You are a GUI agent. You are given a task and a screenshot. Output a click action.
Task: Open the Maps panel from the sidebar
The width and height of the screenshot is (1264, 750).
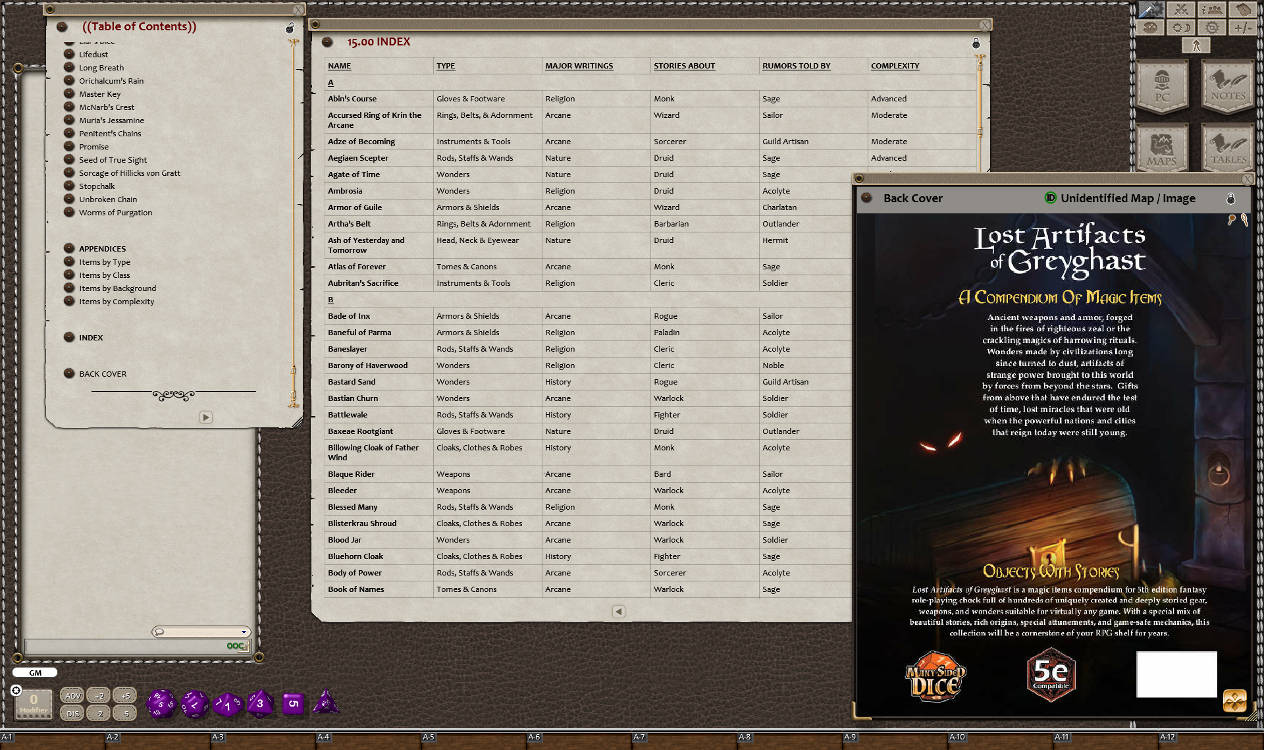1163,148
